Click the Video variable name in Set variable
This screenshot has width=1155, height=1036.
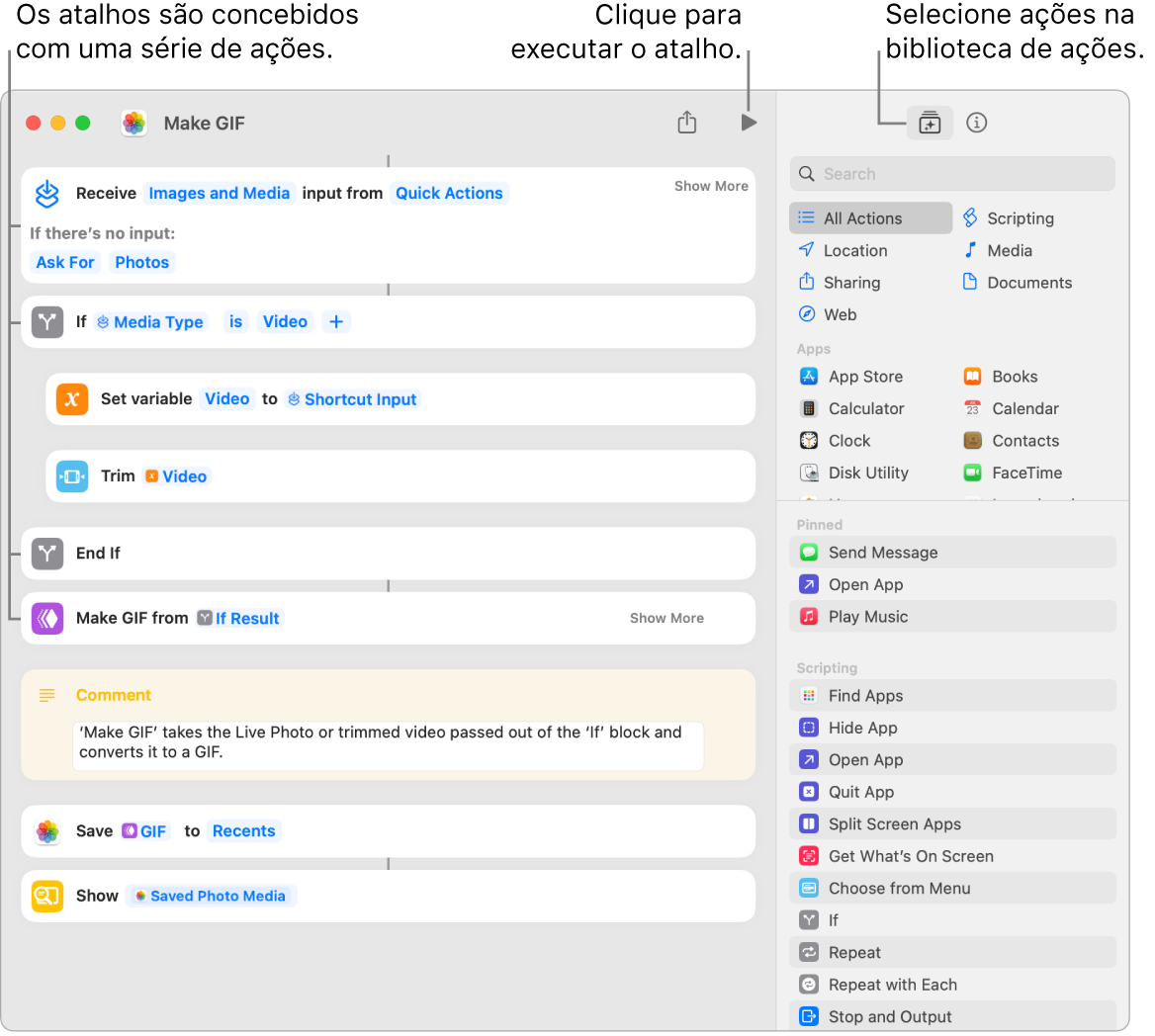tap(226, 399)
